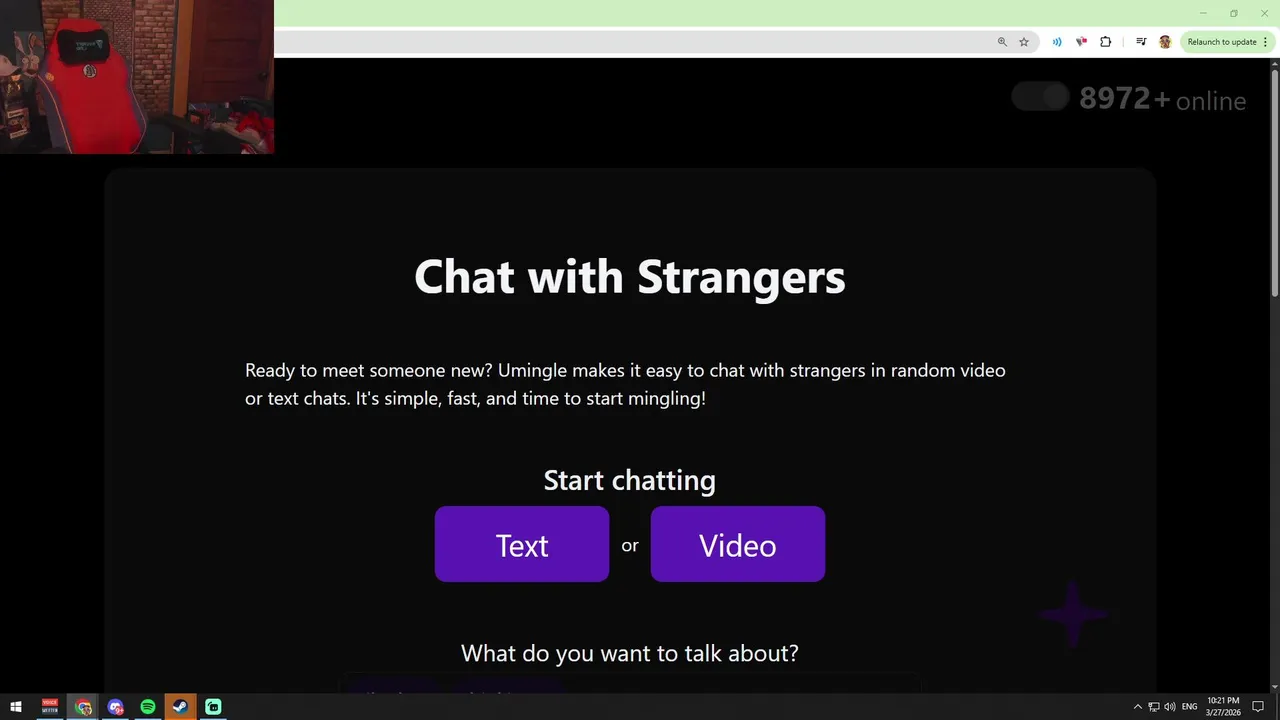This screenshot has height=720, width=1280.
Task: Open the media controls music-note icon
Action: click(1141, 42)
